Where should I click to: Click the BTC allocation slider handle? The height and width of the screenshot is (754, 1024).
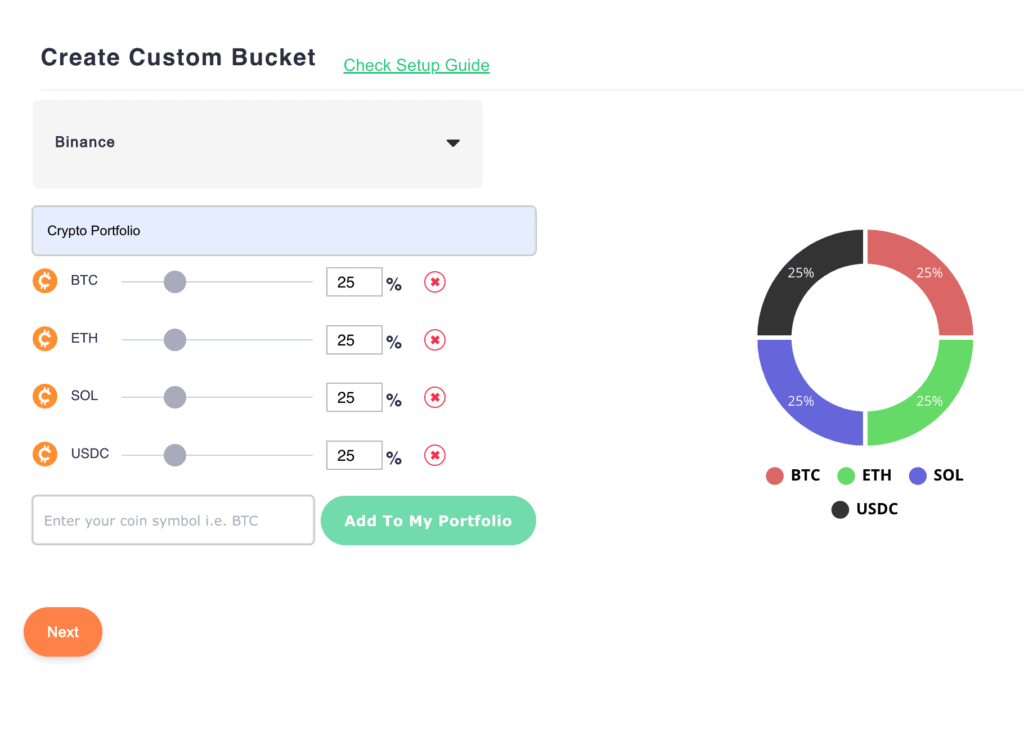(x=175, y=282)
